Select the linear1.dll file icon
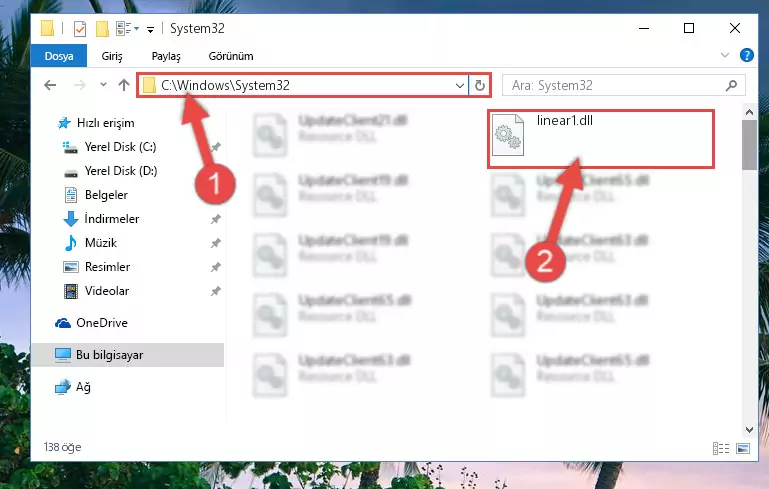The height and width of the screenshot is (489, 769). [508, 135]
